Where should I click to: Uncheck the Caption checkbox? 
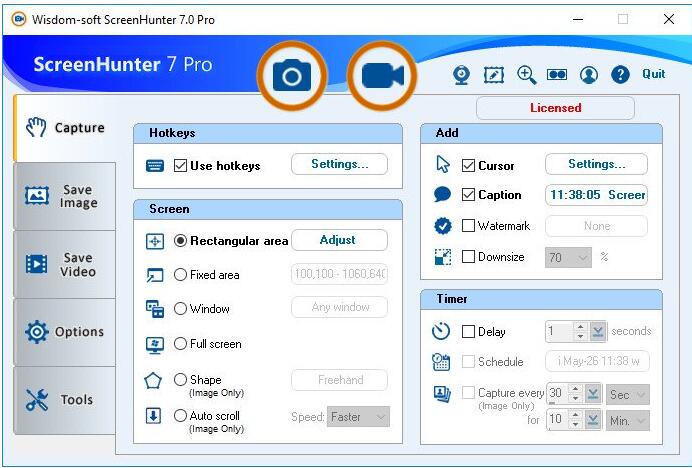(x=468, y=195)
